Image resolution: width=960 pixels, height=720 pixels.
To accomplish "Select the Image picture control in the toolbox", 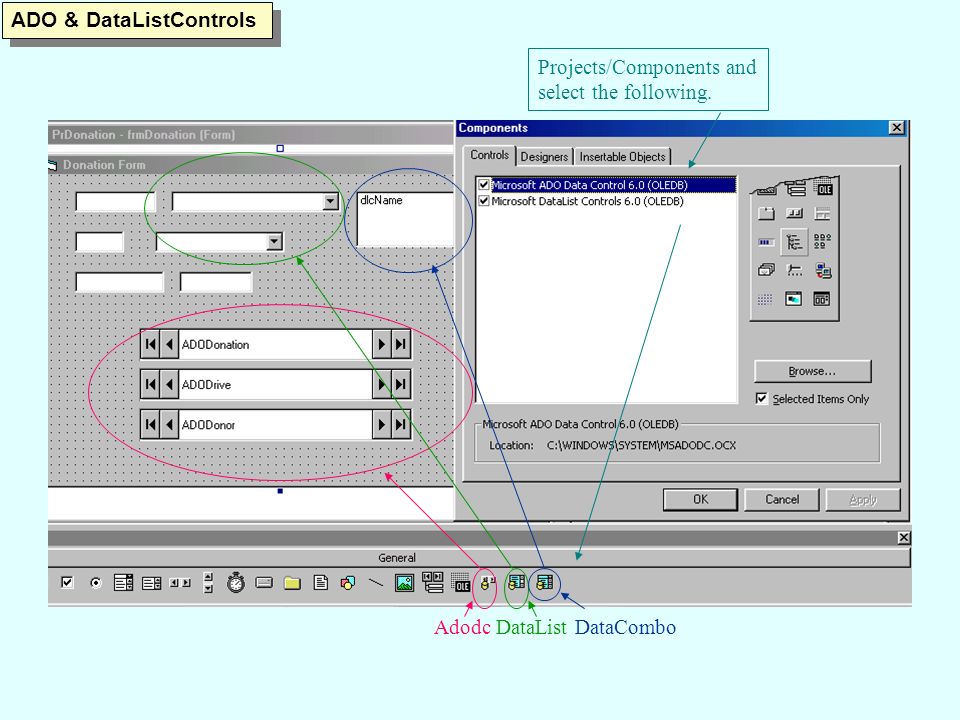I will pos(404,583).
